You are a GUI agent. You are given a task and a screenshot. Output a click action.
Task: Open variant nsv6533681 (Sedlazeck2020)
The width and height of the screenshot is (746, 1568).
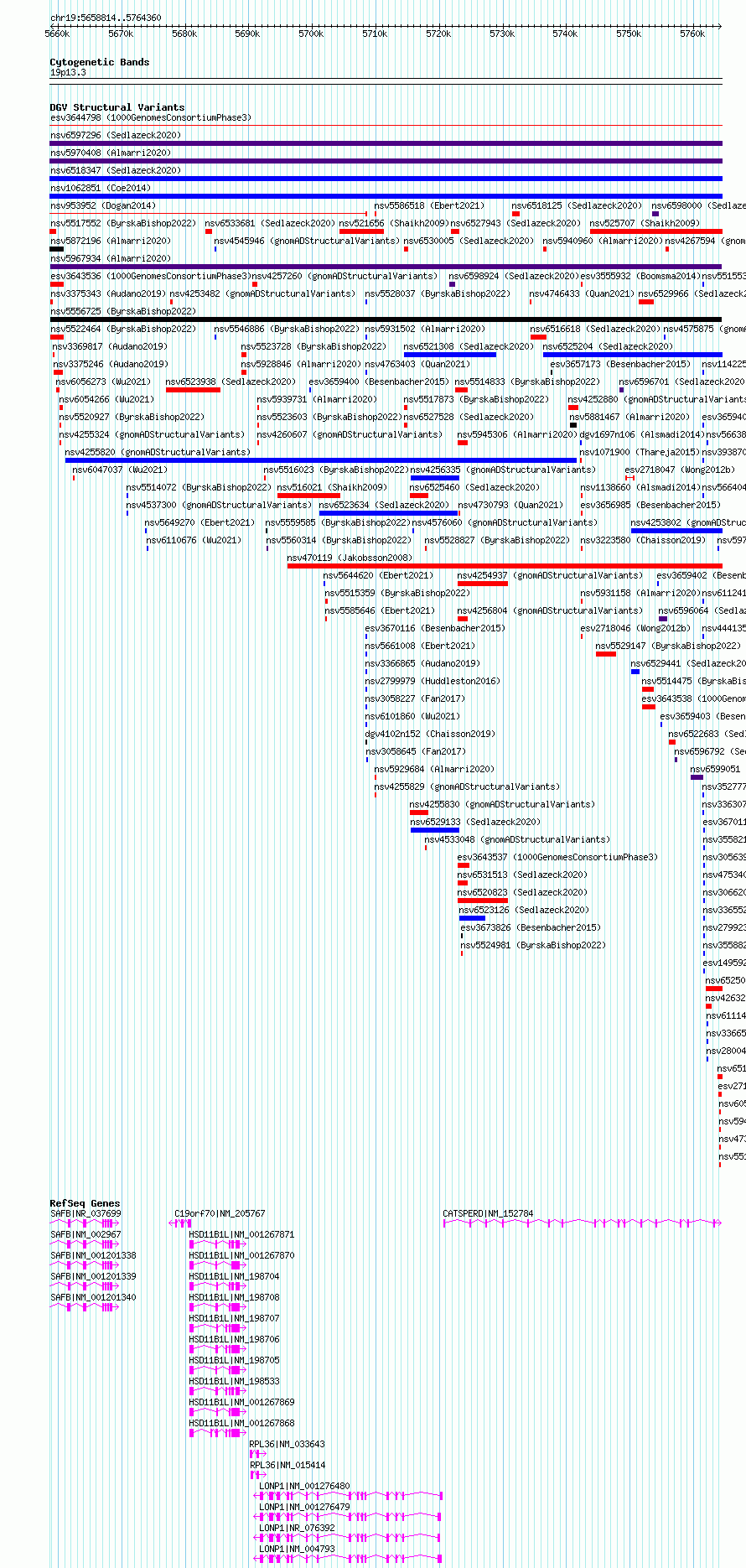point(270,223)
